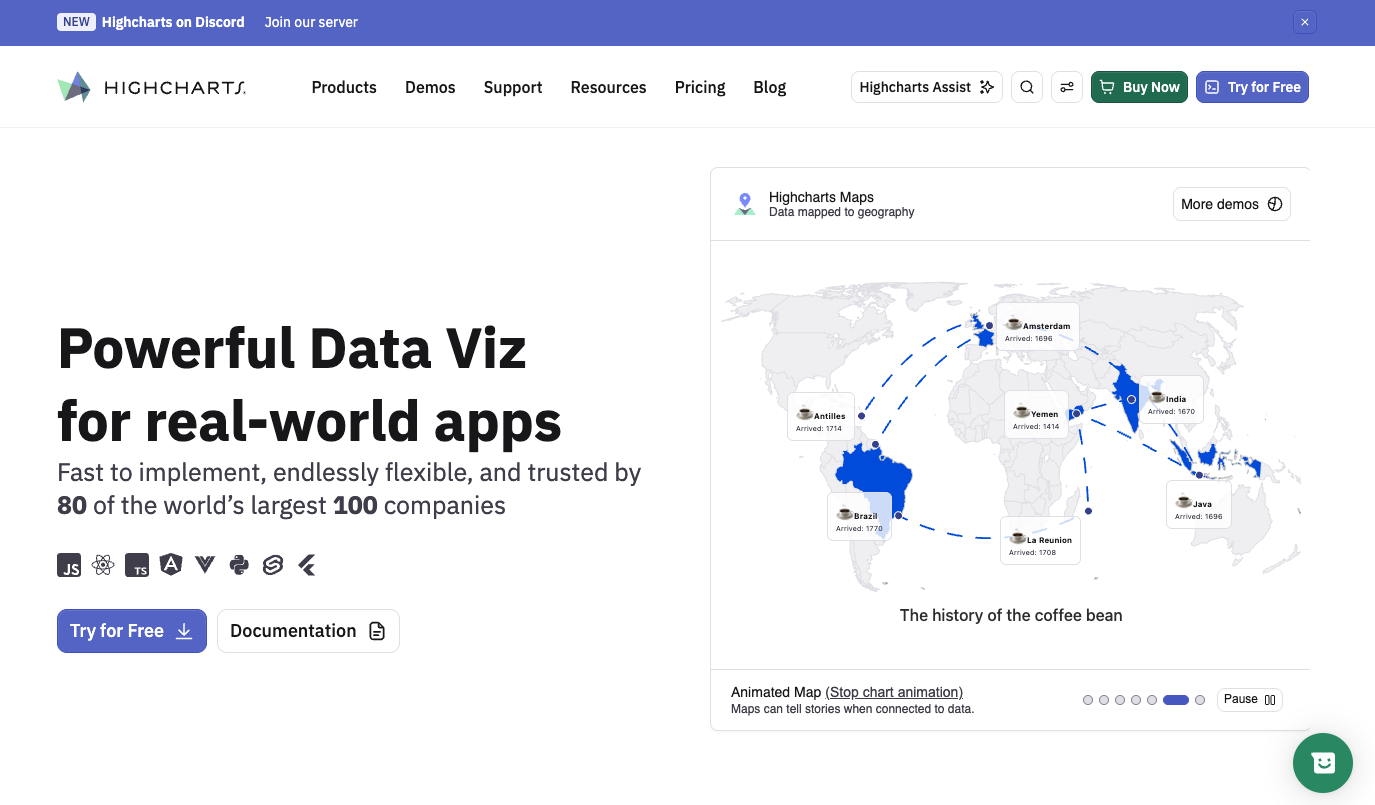Open the Demos menu

tap(430, 87)
